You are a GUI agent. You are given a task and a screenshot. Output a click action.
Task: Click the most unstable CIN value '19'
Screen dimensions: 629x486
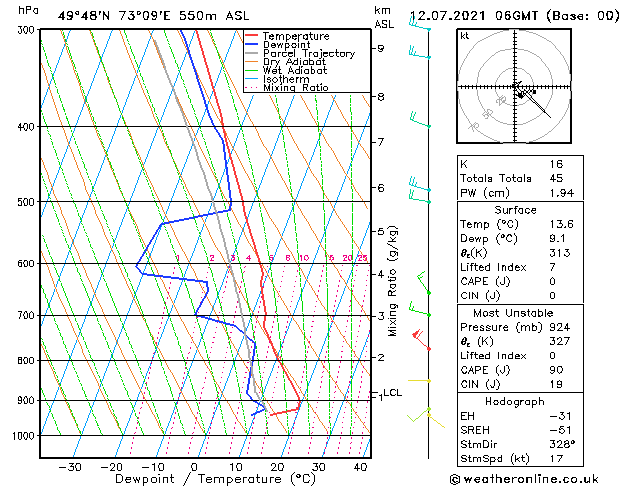pos(556,384)
